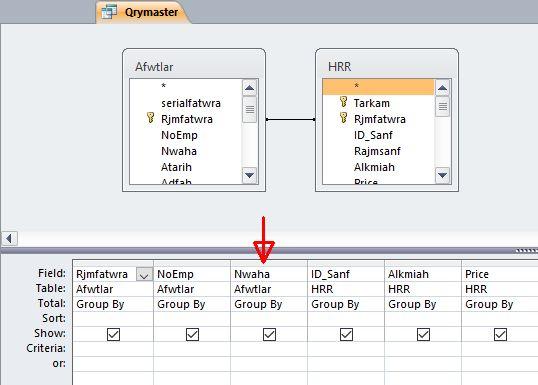Click Sort cell under Rjmfatwra column
Image resolution: width=538 pixels, height=385 pixels.
[x=113, y=319]
